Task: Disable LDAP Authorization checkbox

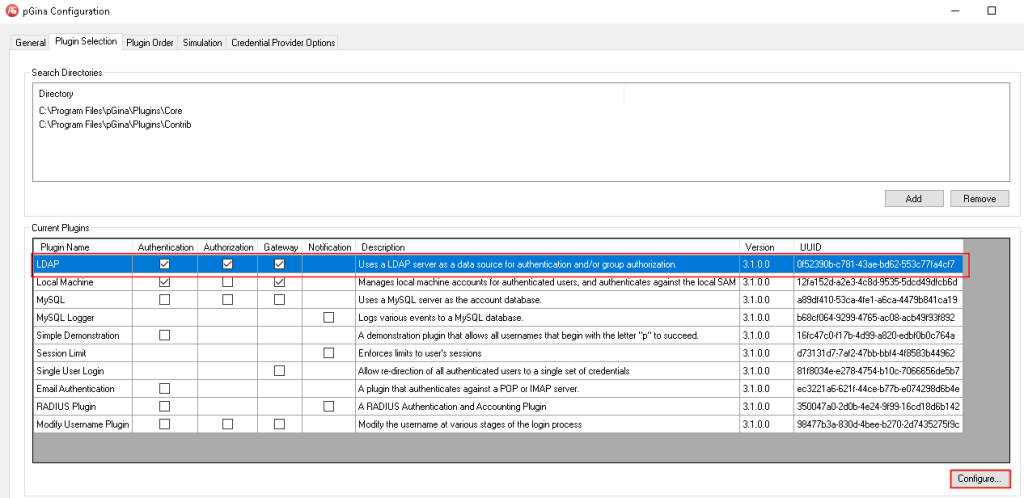Action: tap(228, 264)
